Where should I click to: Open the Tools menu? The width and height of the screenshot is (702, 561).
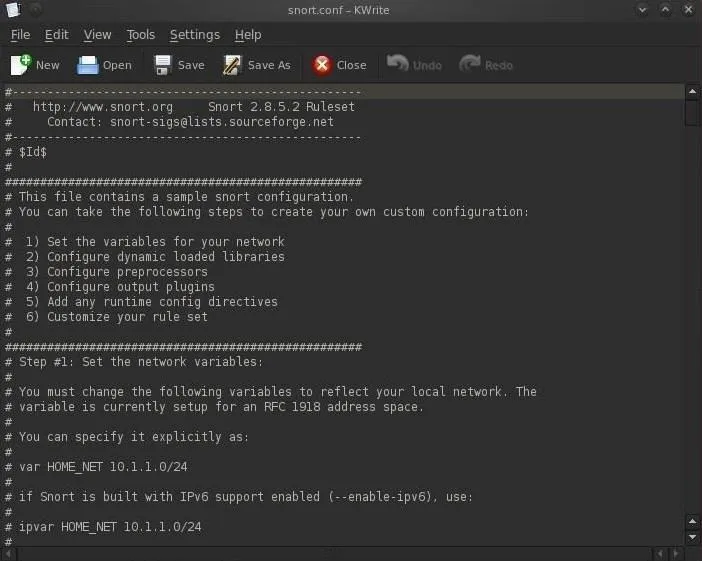(141, 35)
